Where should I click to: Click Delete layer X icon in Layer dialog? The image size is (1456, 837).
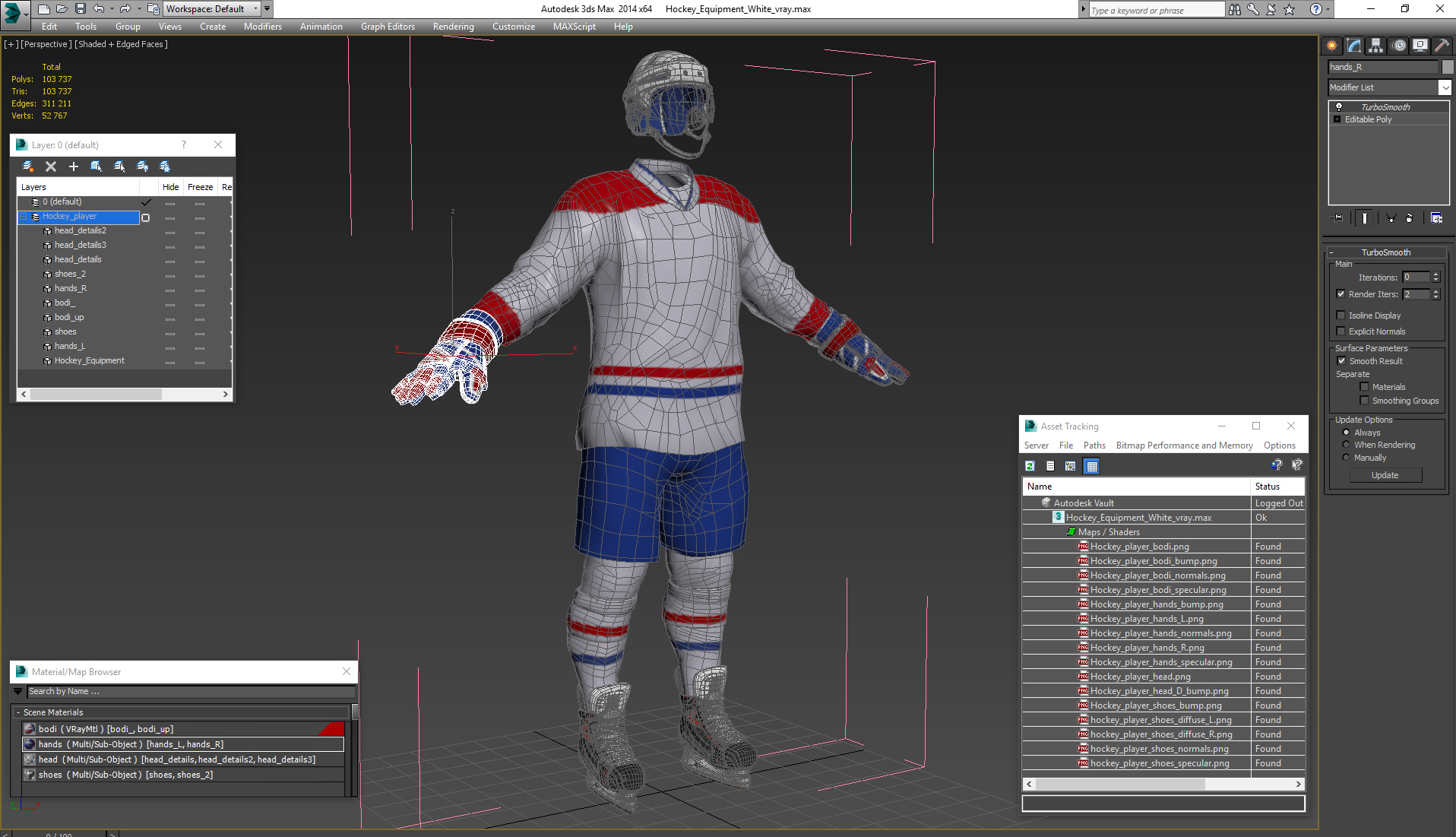[51, 166]
